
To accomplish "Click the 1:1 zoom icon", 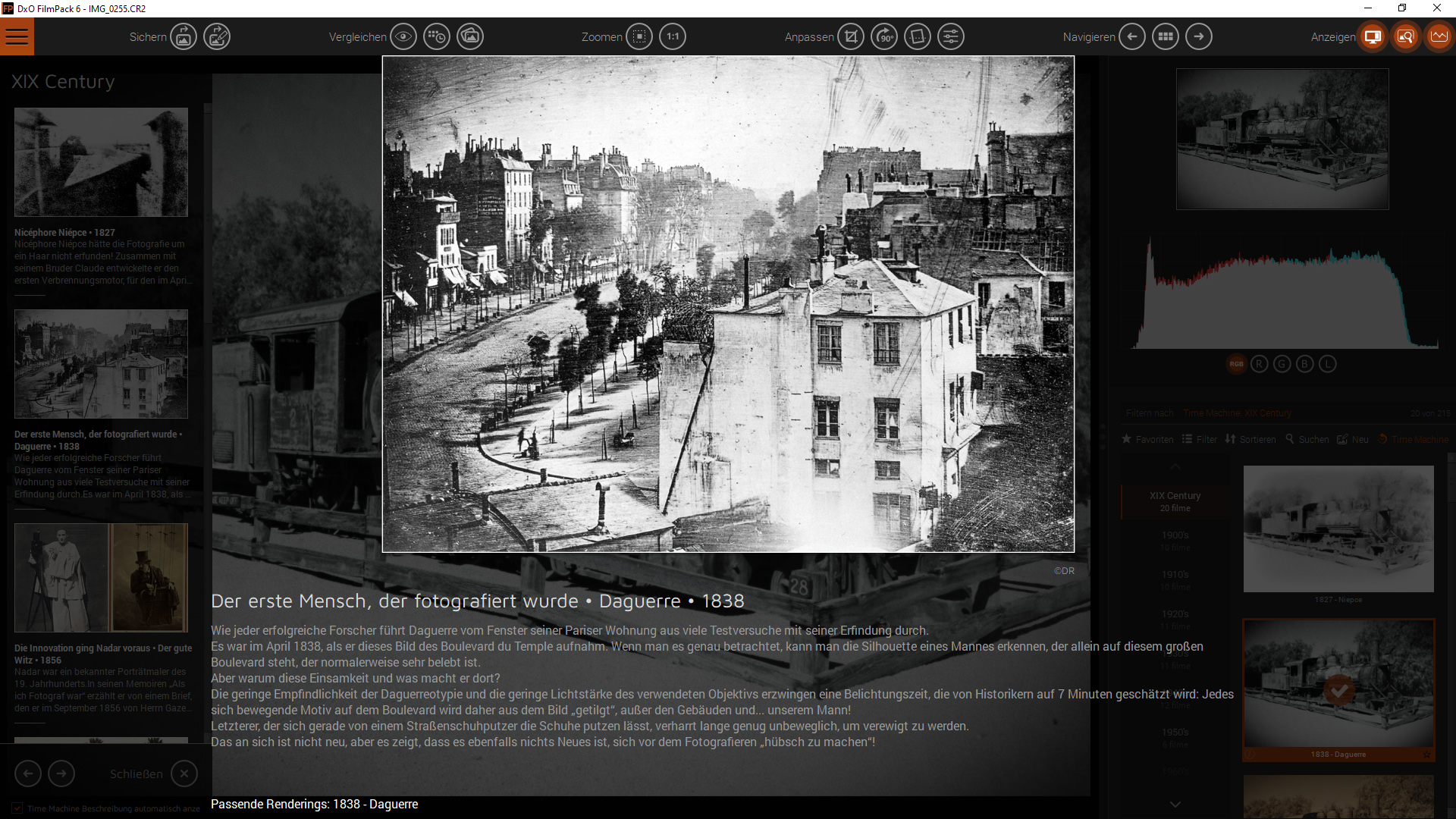I will 673,36.
